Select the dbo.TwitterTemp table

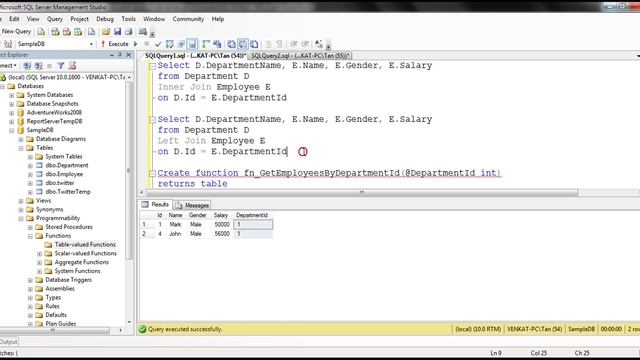coord(68,191)
